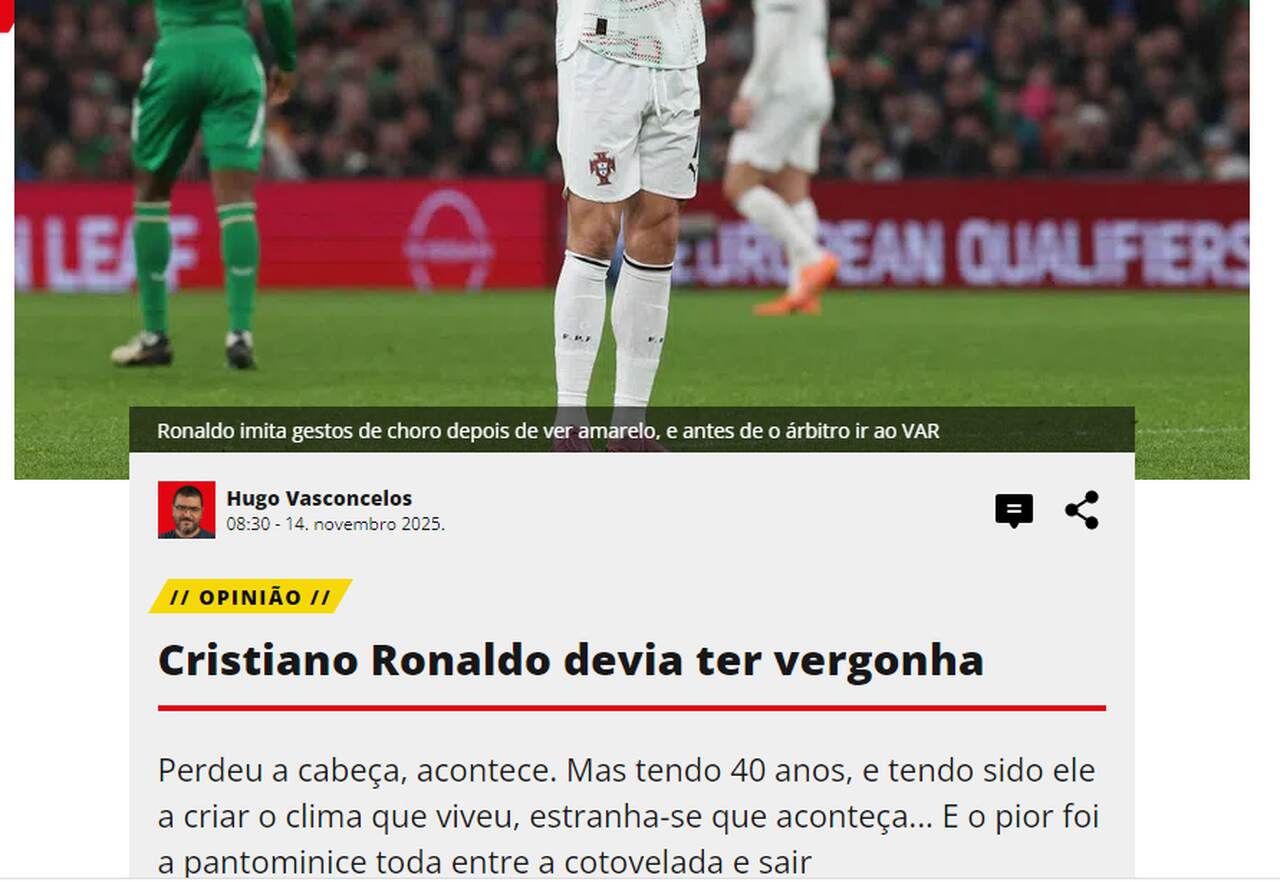Open the Hugo Vasconcelos author name link

click(x=319, y=498)
